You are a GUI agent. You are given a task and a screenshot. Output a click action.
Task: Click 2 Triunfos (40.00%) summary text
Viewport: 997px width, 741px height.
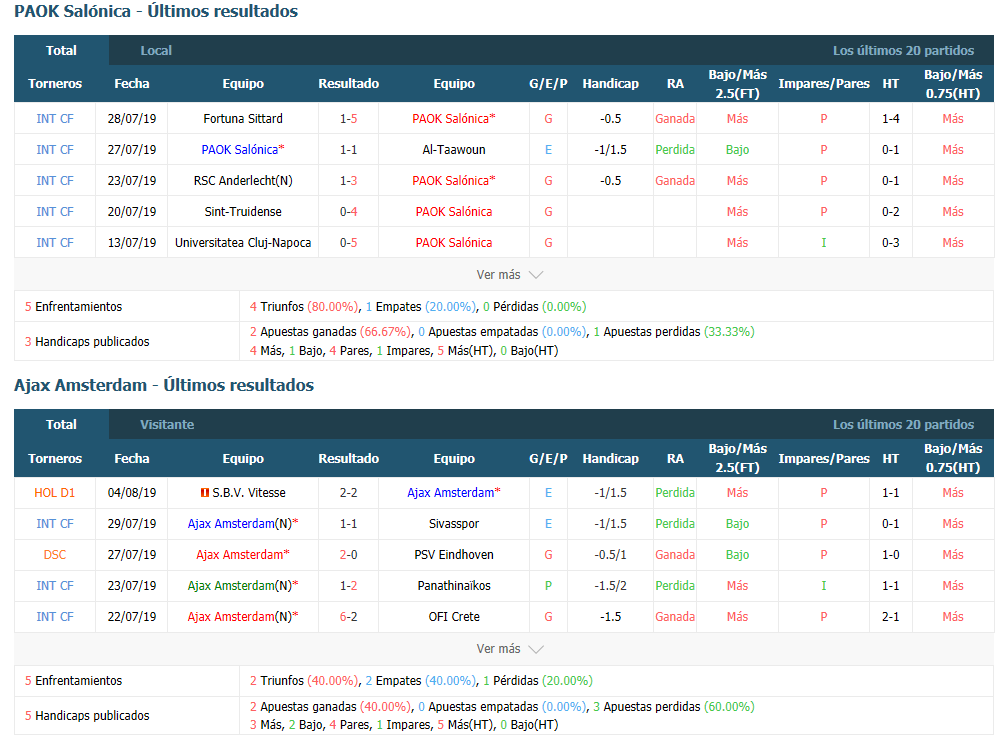305,681
